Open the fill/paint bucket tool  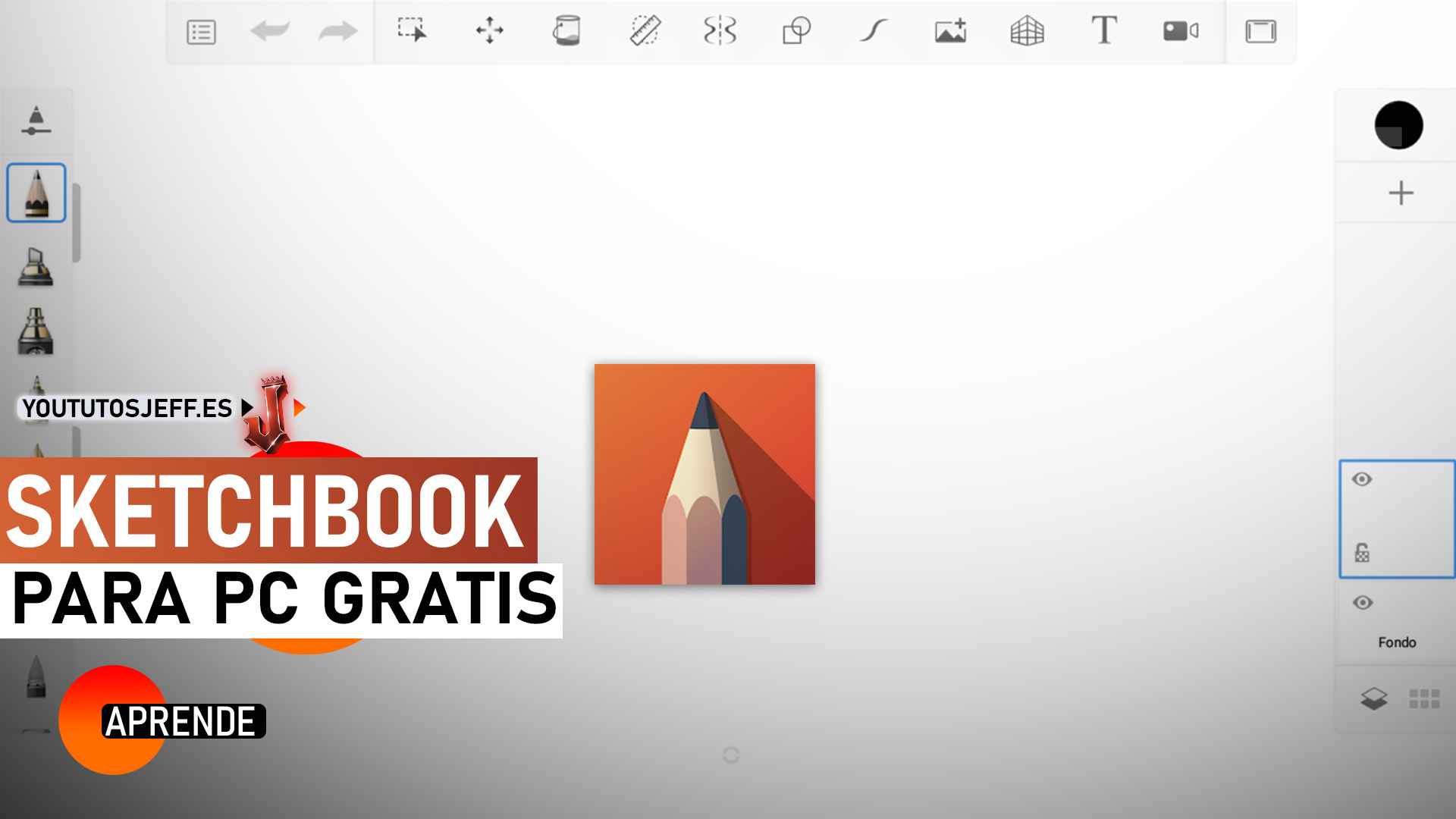[x=566, y=32]
